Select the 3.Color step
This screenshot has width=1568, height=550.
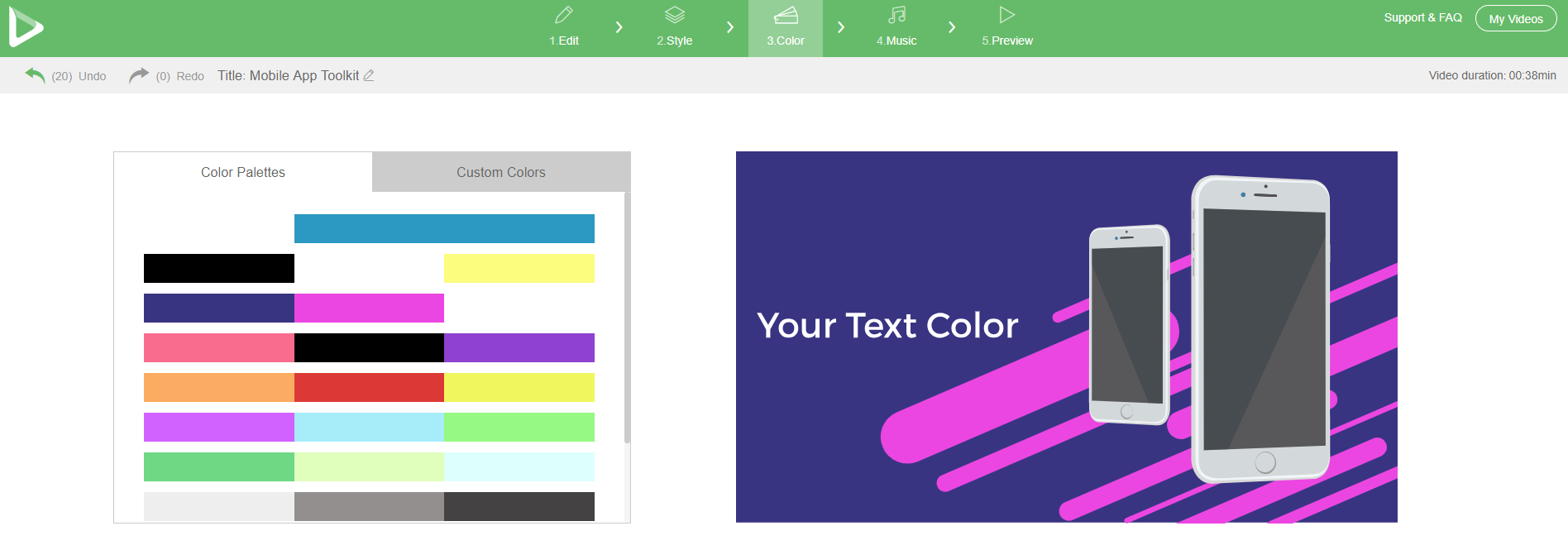click(786, 28)
